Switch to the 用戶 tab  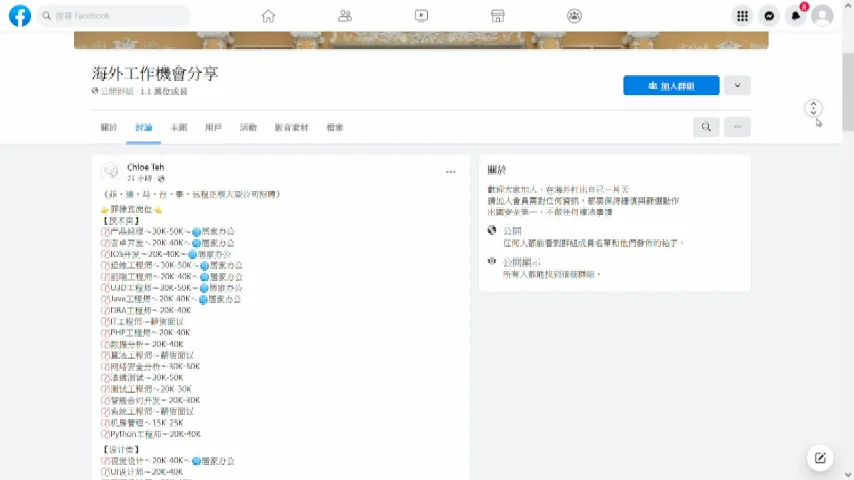[x=214, y=127]
